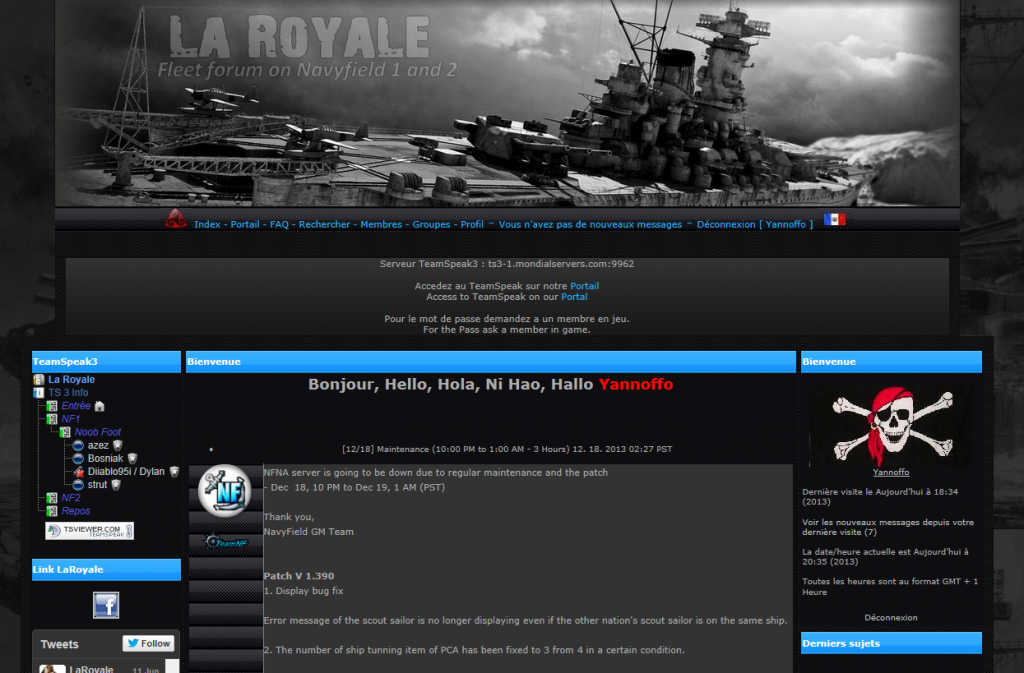Click the LaRoyale tweet author name
The image size is (1024, 673).
click(x=91, y=669)
